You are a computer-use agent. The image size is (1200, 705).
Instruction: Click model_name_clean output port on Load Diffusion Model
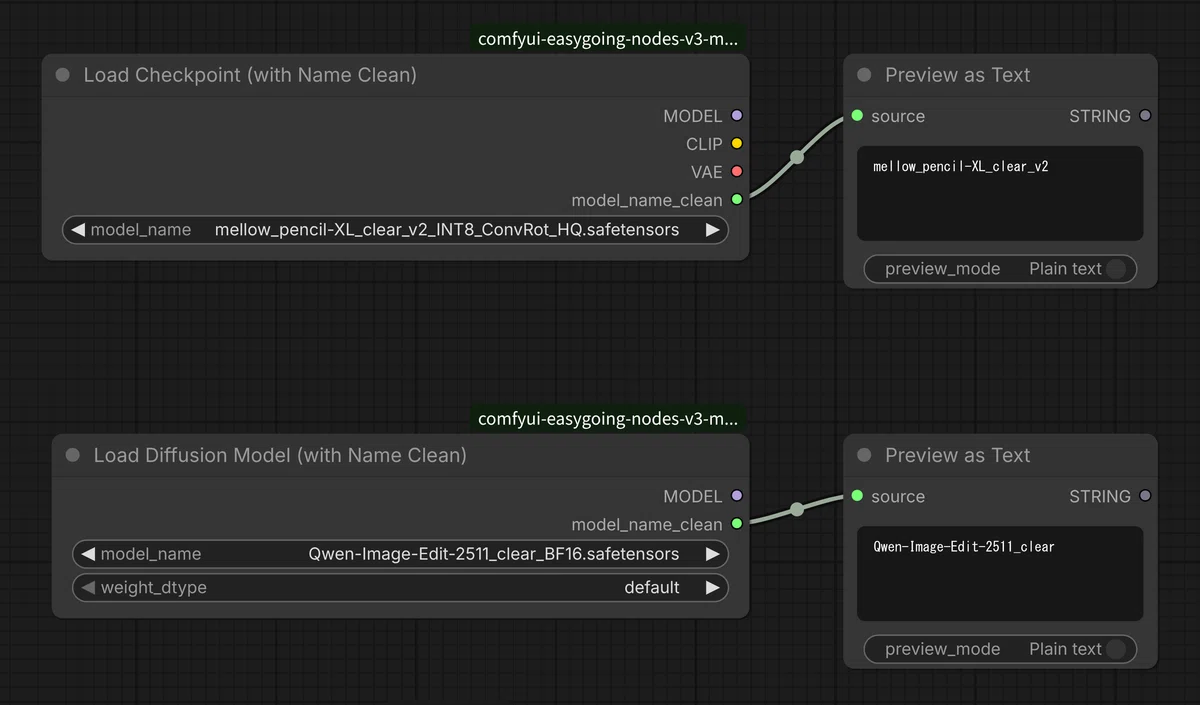pos(737,524)
